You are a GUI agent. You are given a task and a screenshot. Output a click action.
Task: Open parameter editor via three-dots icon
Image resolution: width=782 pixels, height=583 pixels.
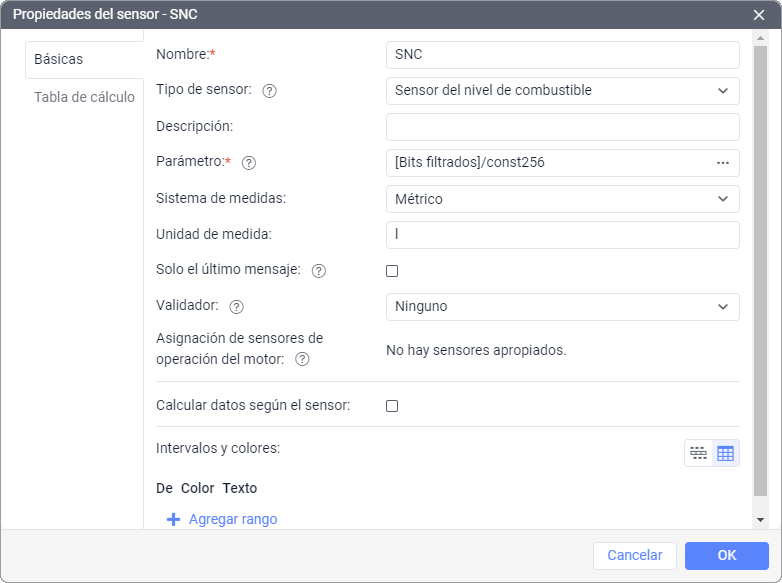click(723, 163)
